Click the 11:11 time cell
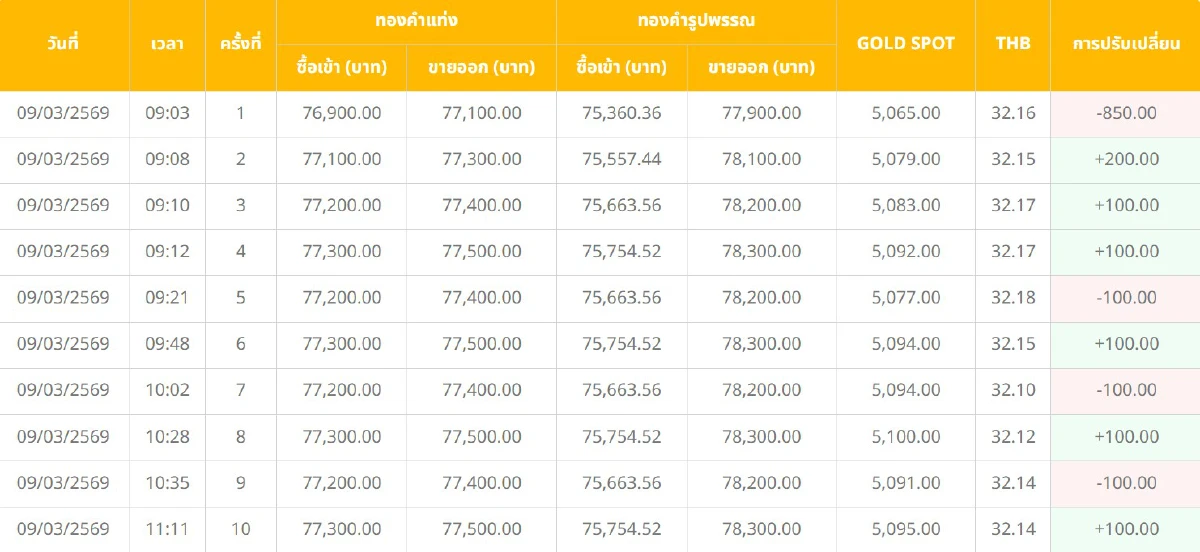Screen dimensions: 1200x552 [x=167, y=529]
